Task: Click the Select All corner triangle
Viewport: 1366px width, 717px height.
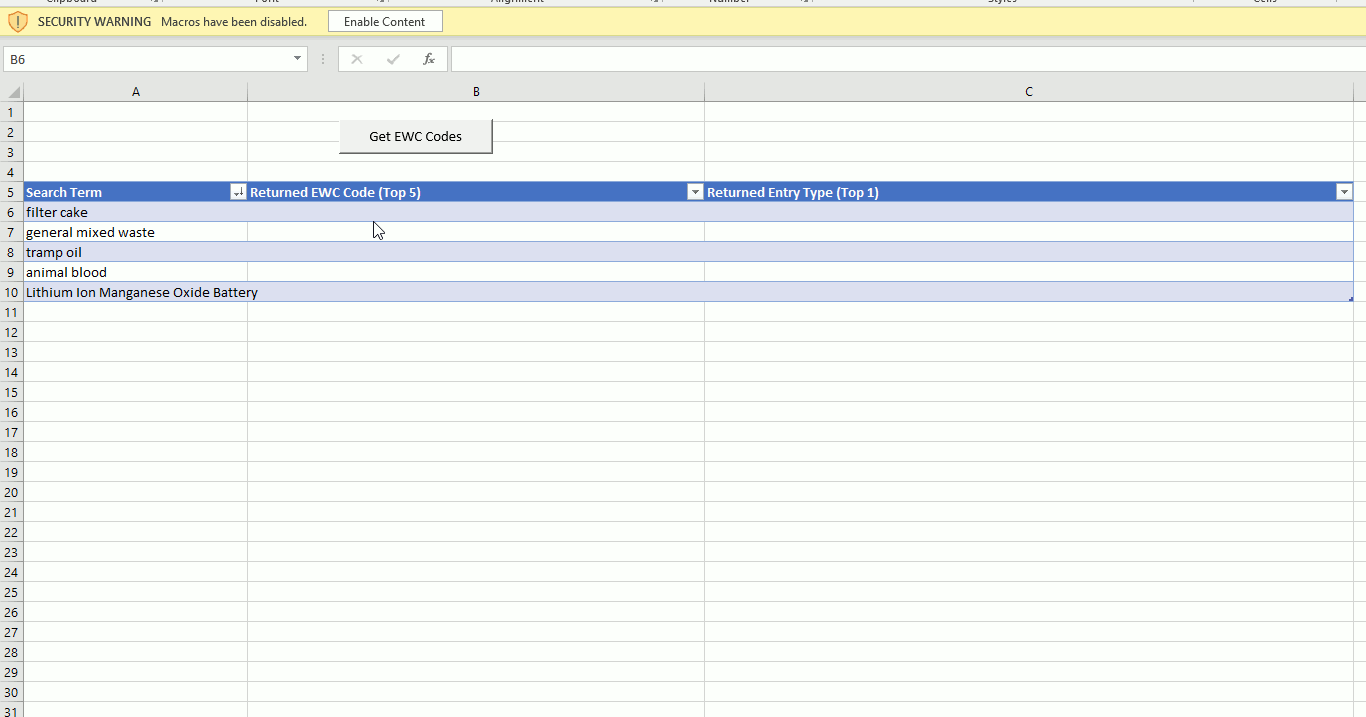Action: (12, 92)
